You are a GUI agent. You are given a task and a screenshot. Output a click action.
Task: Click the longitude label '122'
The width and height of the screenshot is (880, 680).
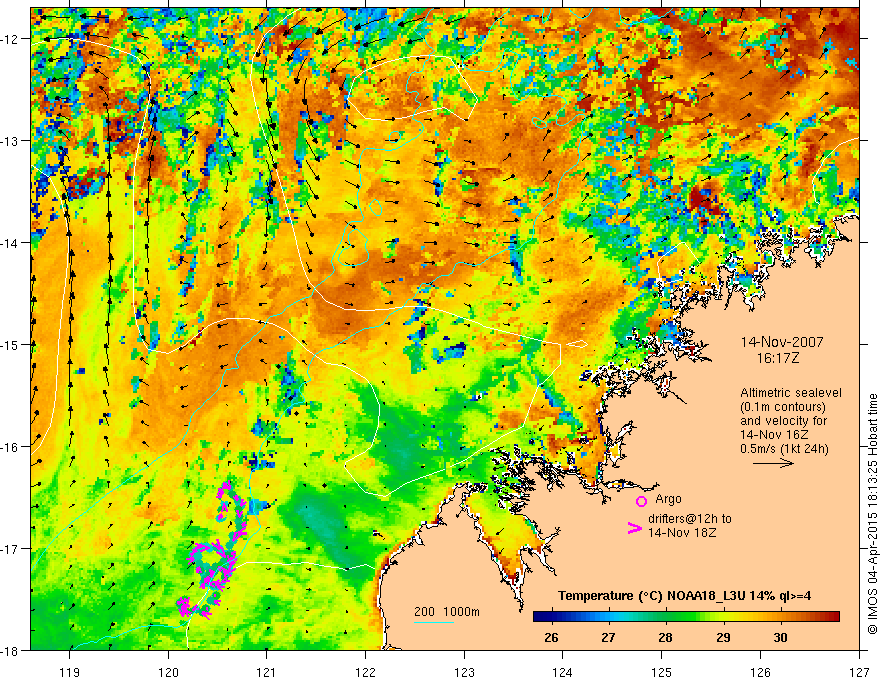click(365, 672)
